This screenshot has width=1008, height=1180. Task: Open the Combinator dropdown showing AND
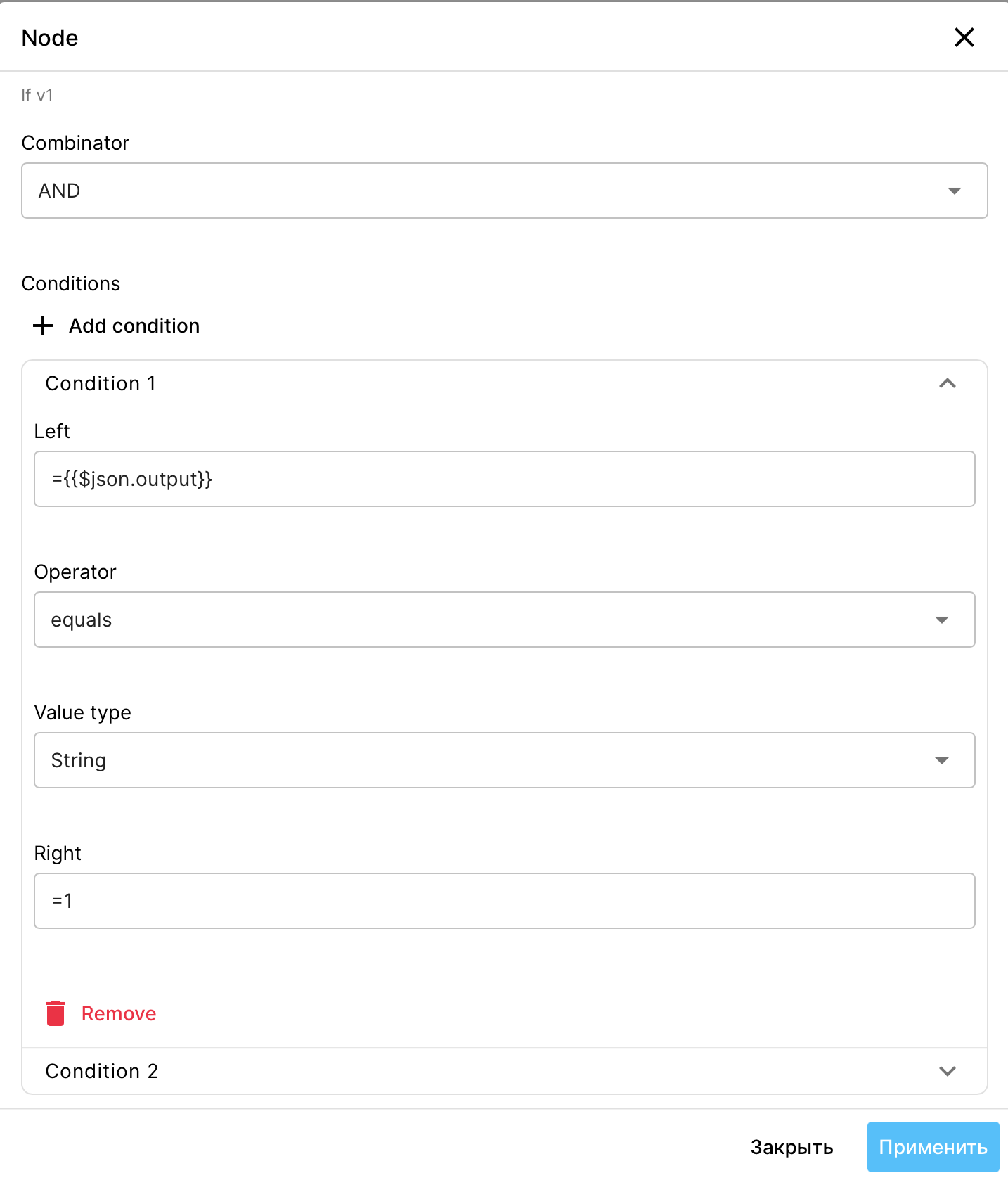pos(504,191)
